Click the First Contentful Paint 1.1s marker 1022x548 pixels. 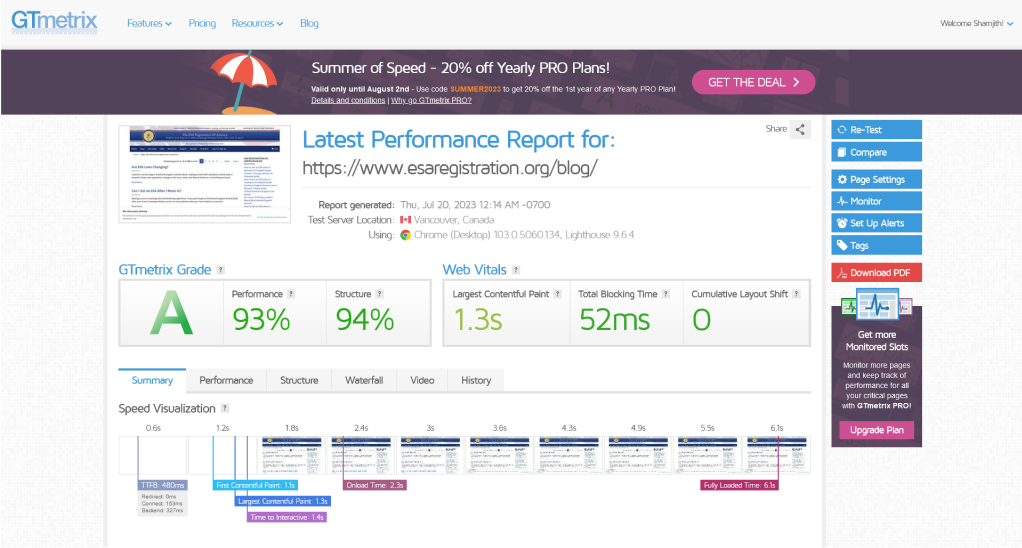[x=256, y=485]
